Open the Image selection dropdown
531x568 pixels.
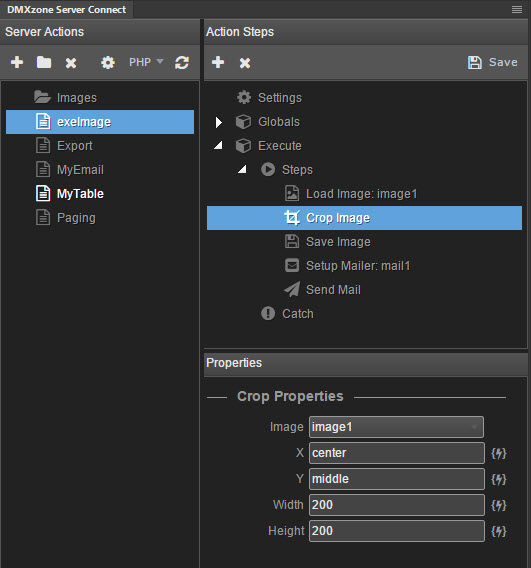coord(396,427)
